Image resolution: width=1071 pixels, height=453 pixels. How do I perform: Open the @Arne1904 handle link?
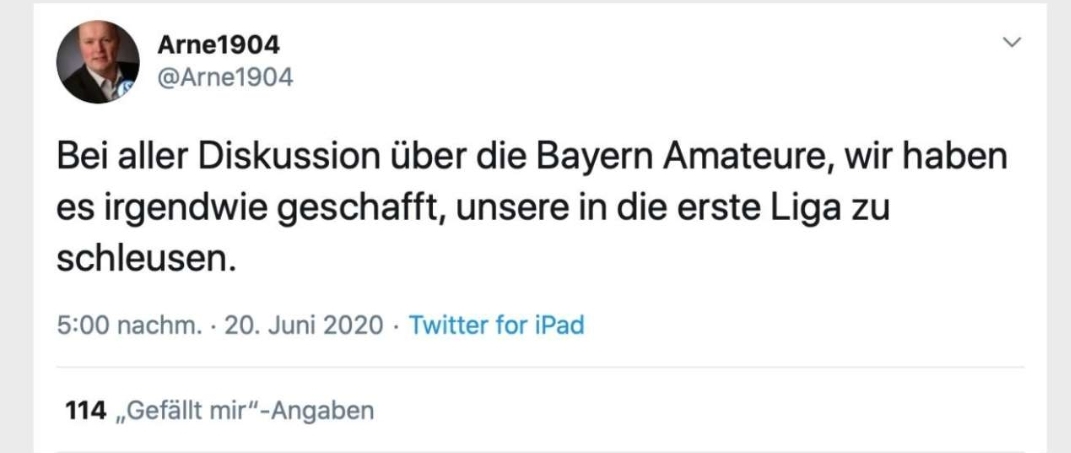point(224,76)
